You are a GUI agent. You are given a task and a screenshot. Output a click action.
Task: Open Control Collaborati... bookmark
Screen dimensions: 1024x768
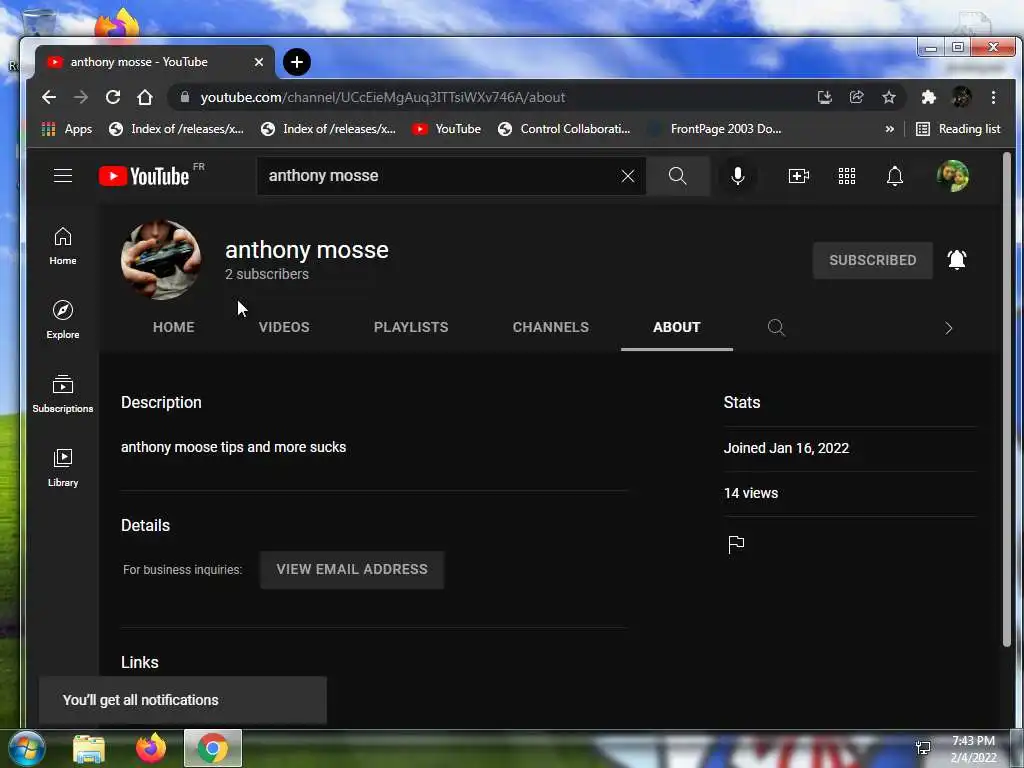coord(564,129)
